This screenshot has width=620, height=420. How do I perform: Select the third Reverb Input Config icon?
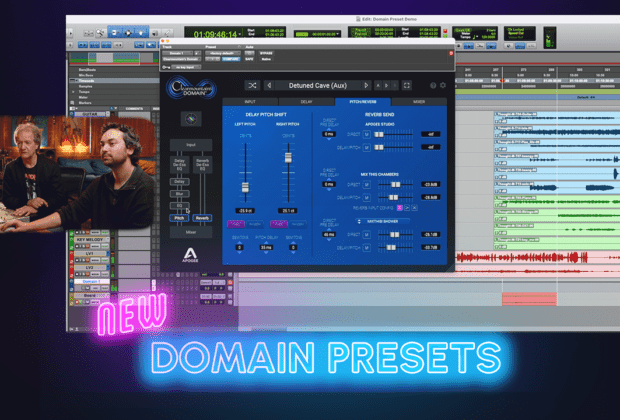click(414, 208)
